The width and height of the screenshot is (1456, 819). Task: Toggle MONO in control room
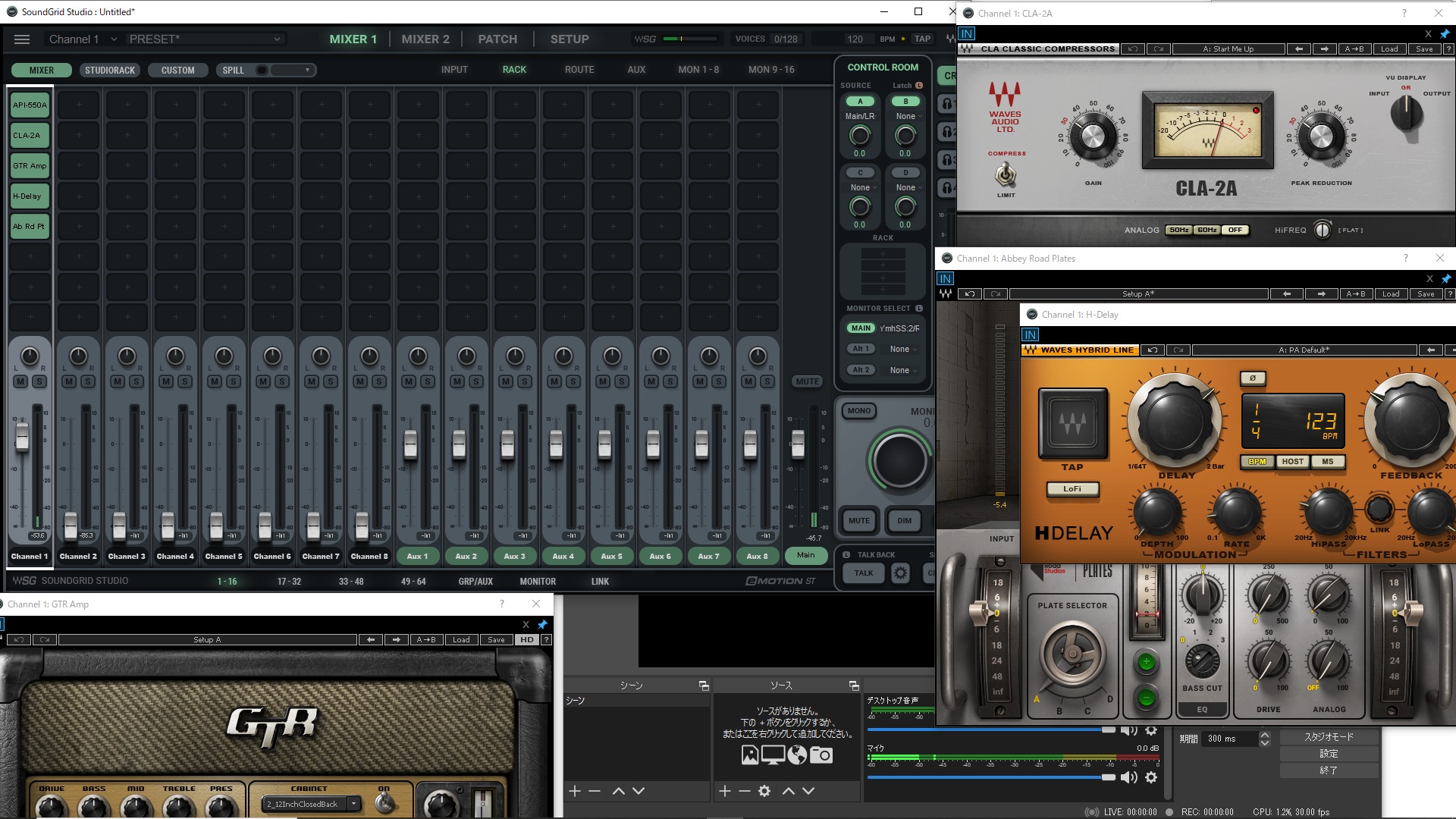(859, 411)
